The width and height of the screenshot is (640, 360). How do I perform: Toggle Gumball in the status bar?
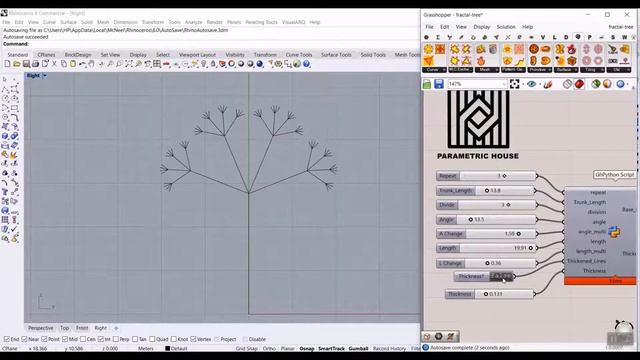358,349
